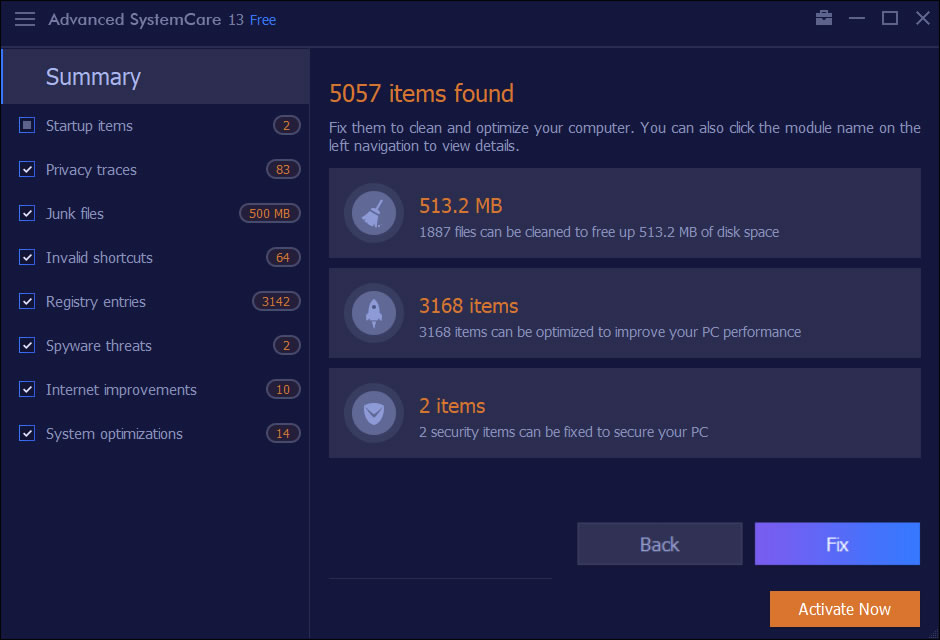The height and width of the screenshot is (640, 940).
Task: Click the 83 privacy traces badge
Action: (x=283, y=170)
